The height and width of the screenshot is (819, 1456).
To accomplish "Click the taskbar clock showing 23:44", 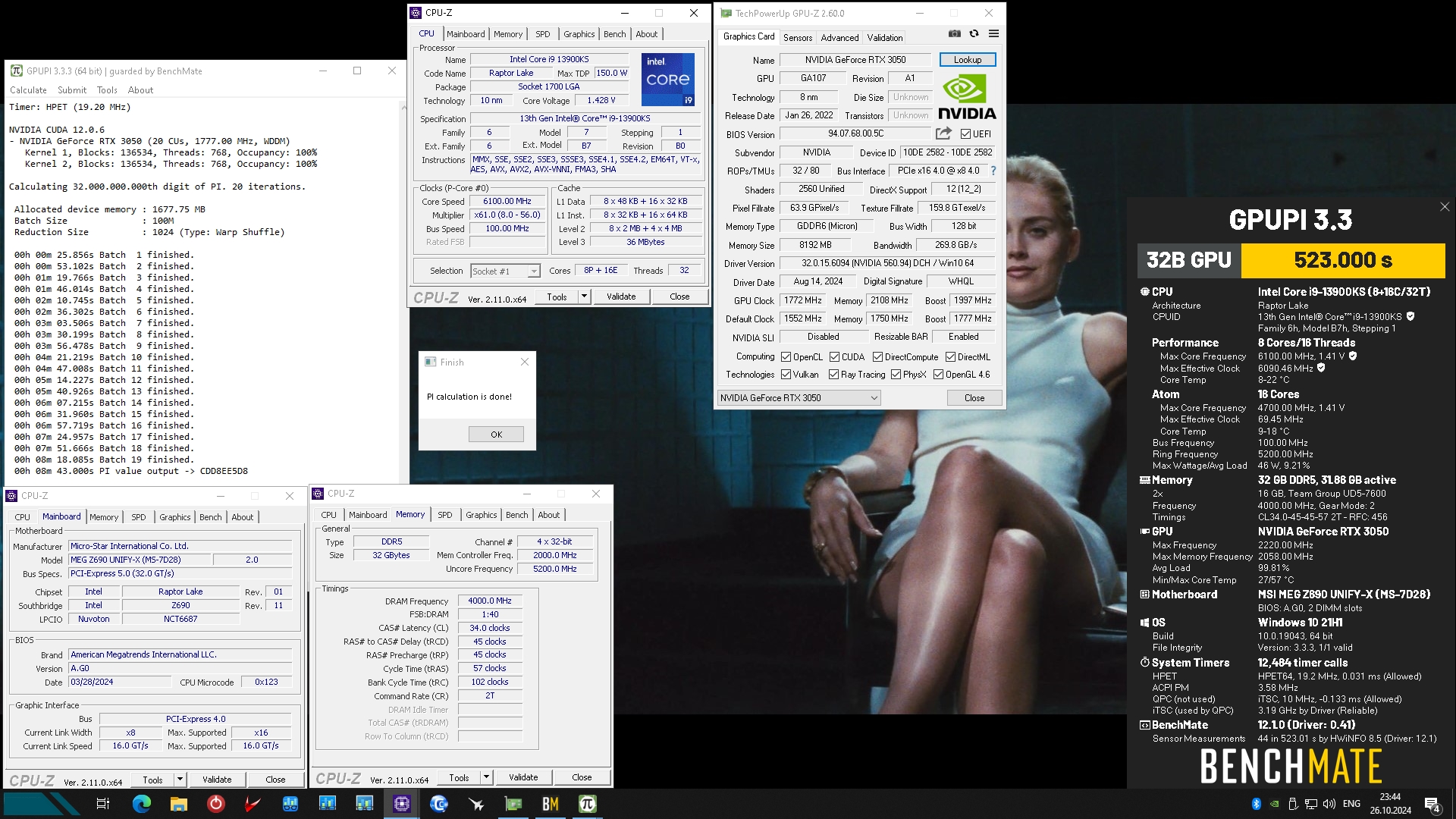I will tap(1390, 804).
